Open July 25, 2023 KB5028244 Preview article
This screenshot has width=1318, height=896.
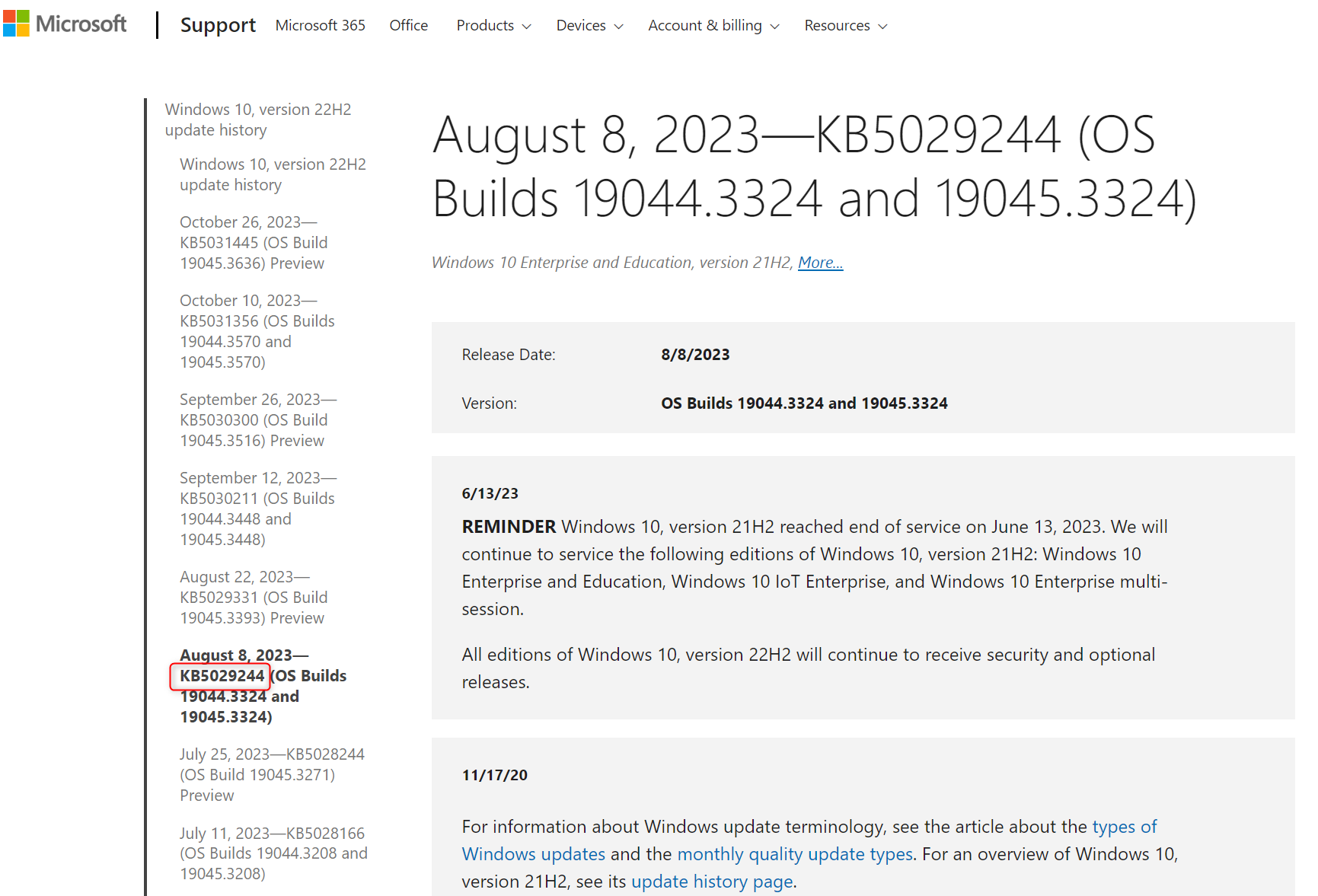click(272, 774)
